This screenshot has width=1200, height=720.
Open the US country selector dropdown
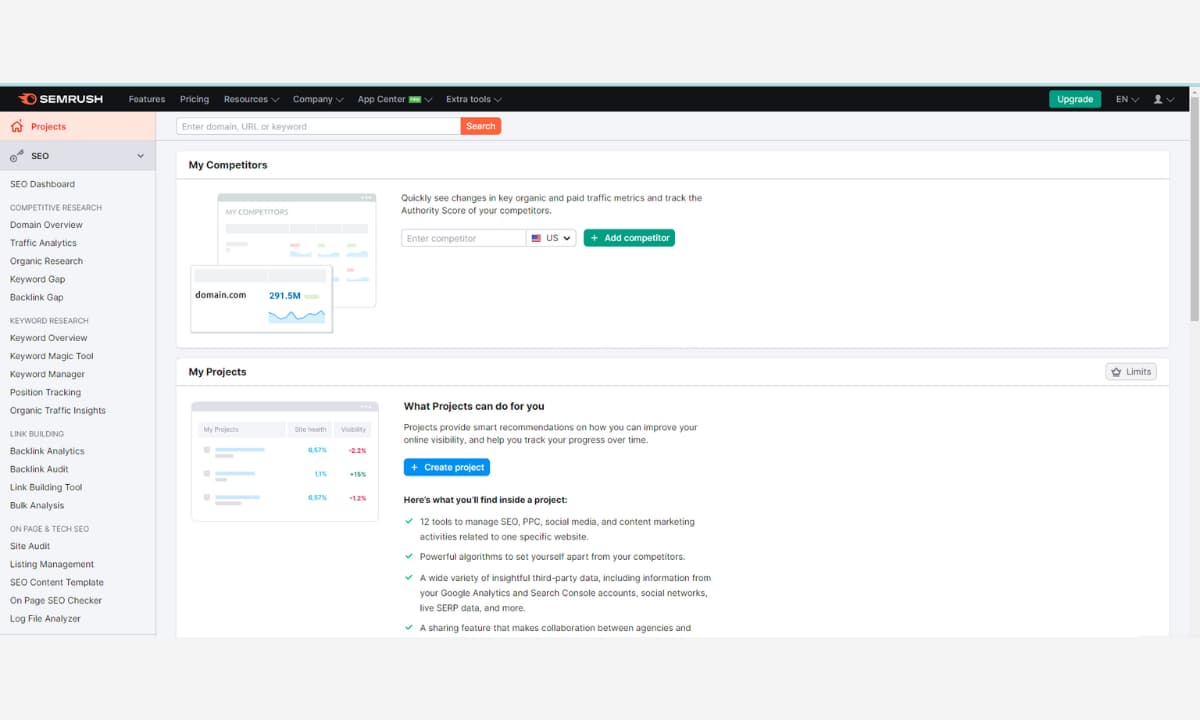coord(551,238)
